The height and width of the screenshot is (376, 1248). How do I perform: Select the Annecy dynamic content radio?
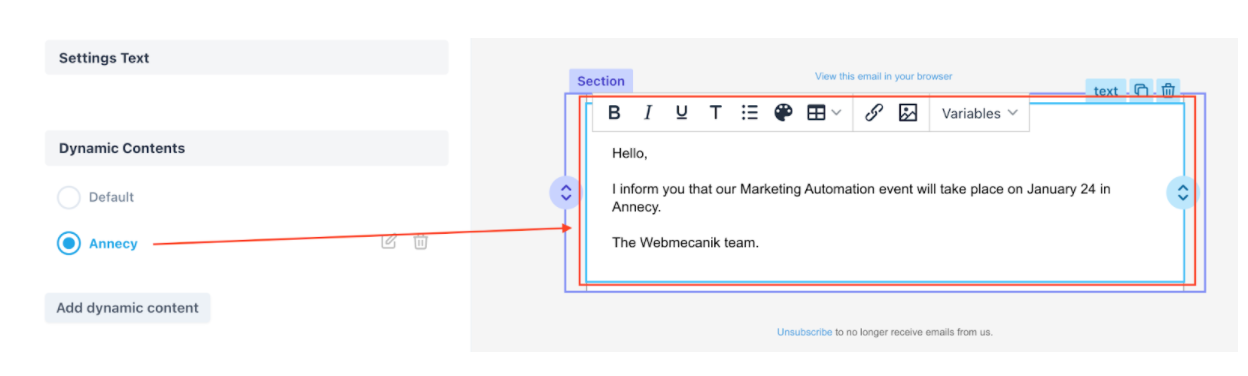click(68, 243)
